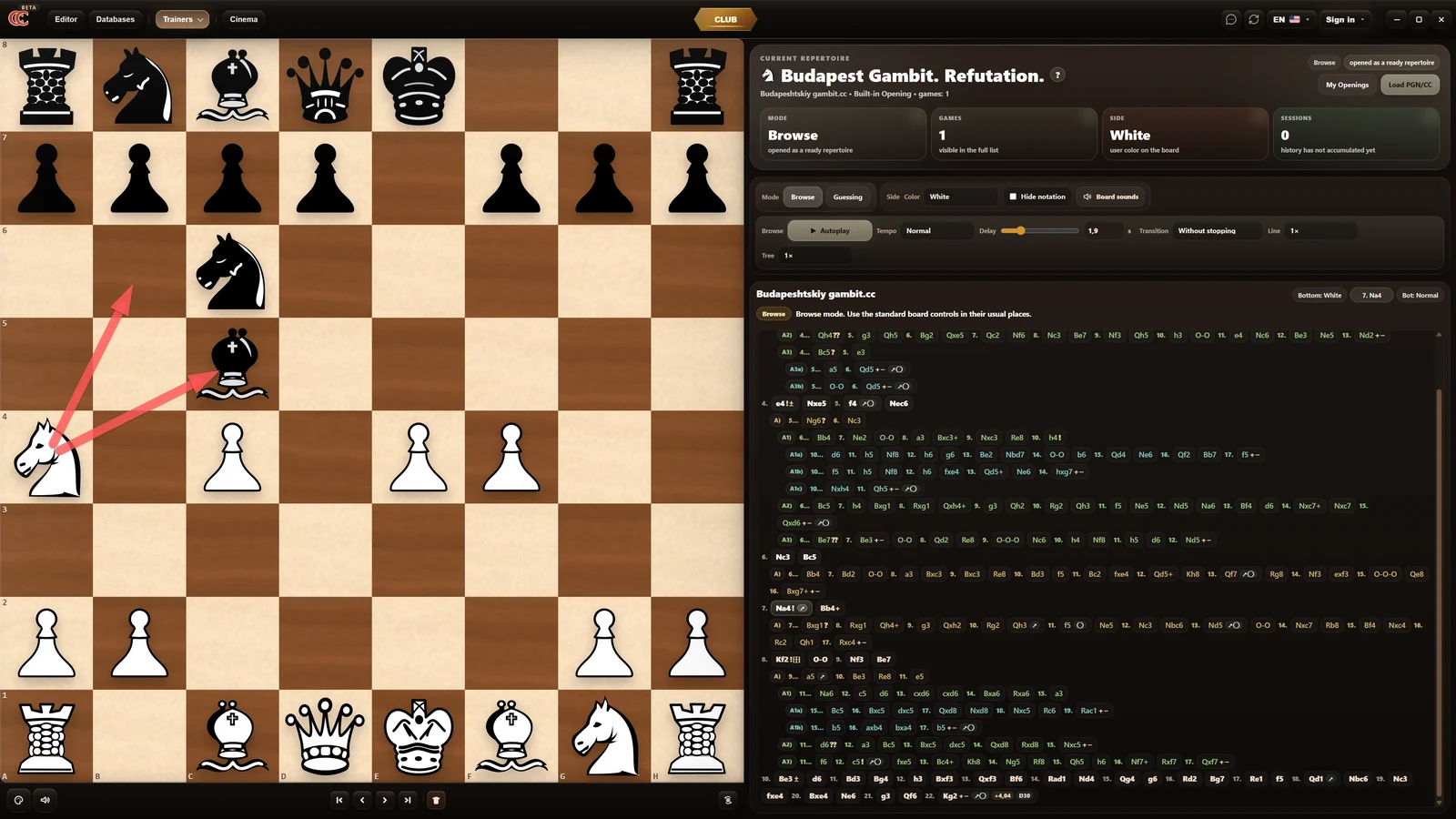The height and width of the screenshot is (819, 1456).
Task: Click the move Bb4+ in line 7
Action: [x=830, y=608]
